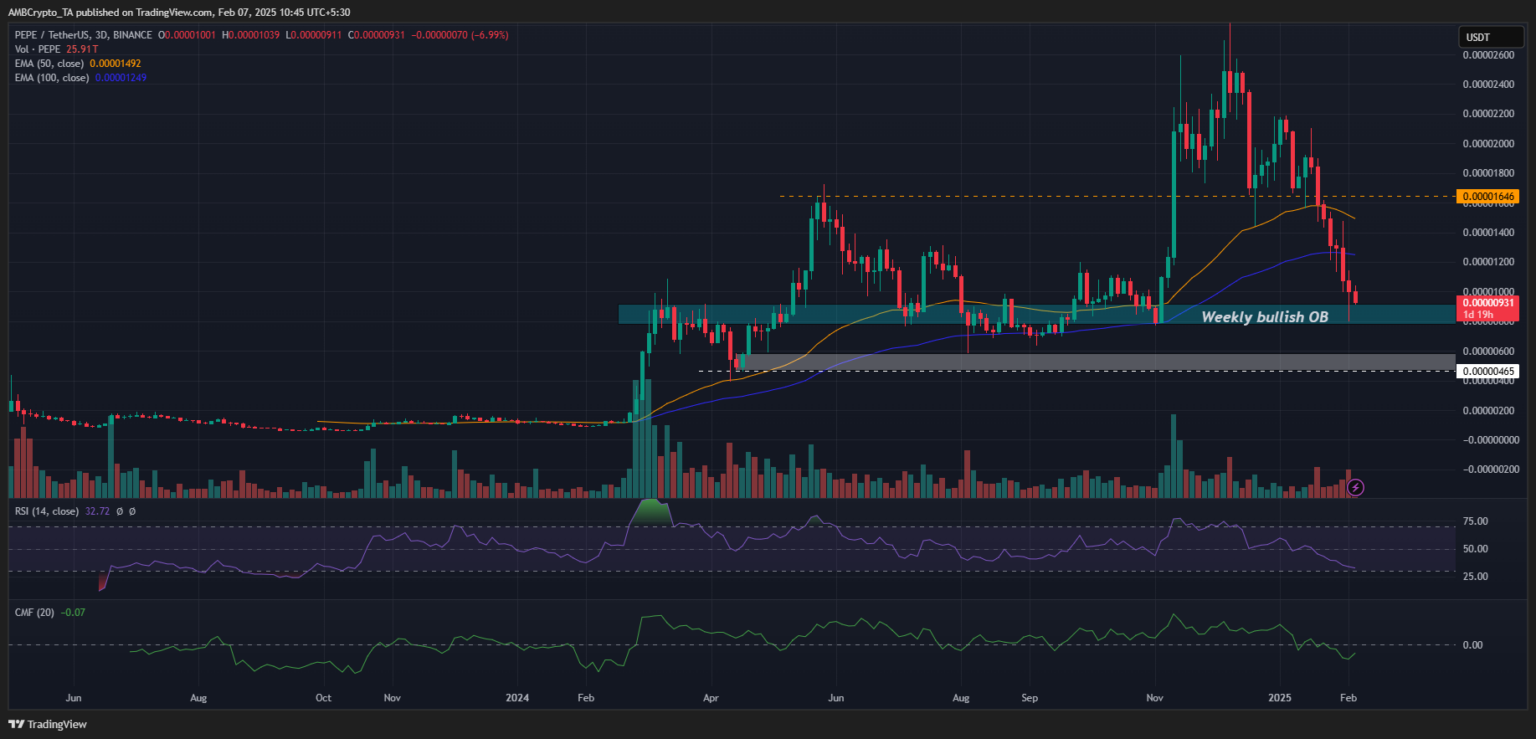Click the 0.00002000 price axis label
The width and height of the screenshot is (1536, 739).
tap(1490, 144)
